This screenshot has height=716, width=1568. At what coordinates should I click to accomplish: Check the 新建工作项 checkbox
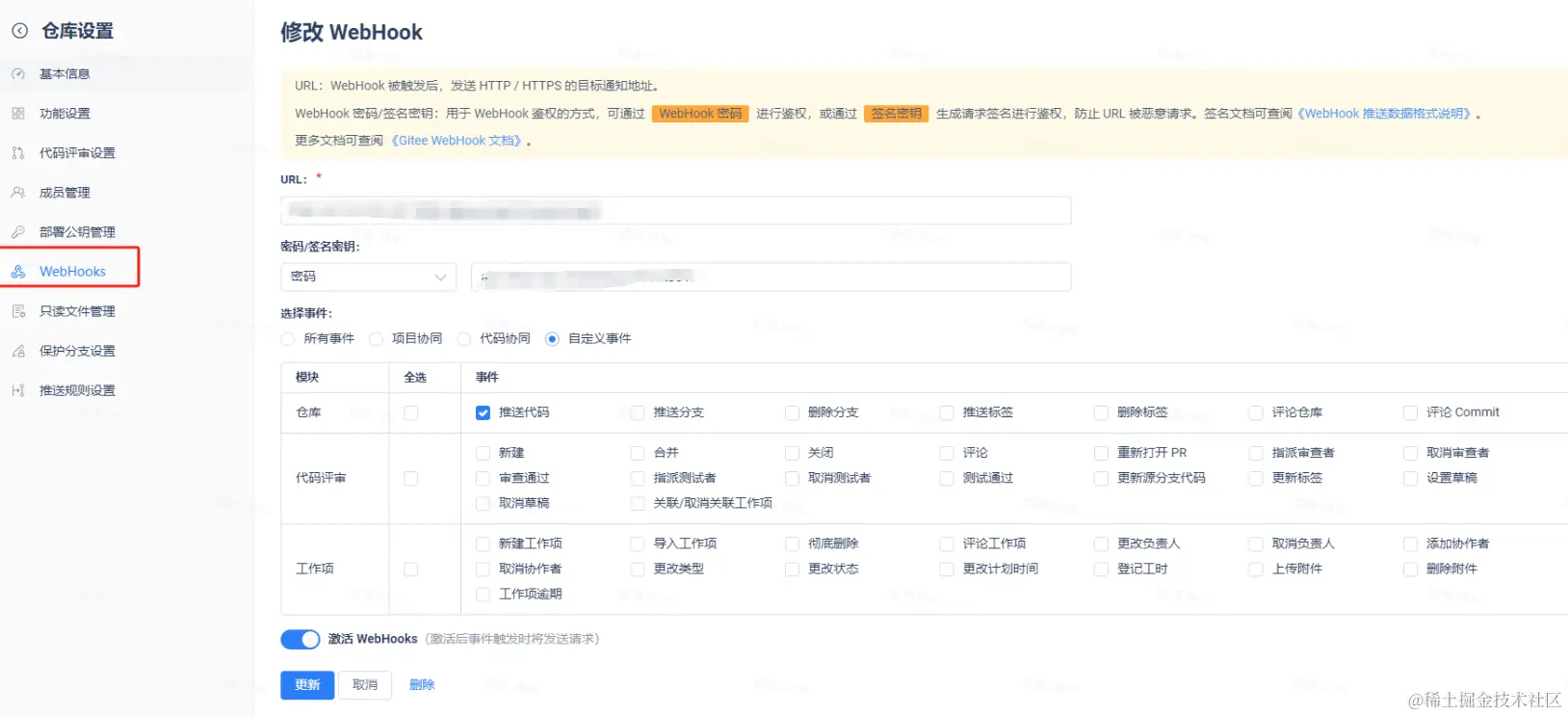coord(483,544)
